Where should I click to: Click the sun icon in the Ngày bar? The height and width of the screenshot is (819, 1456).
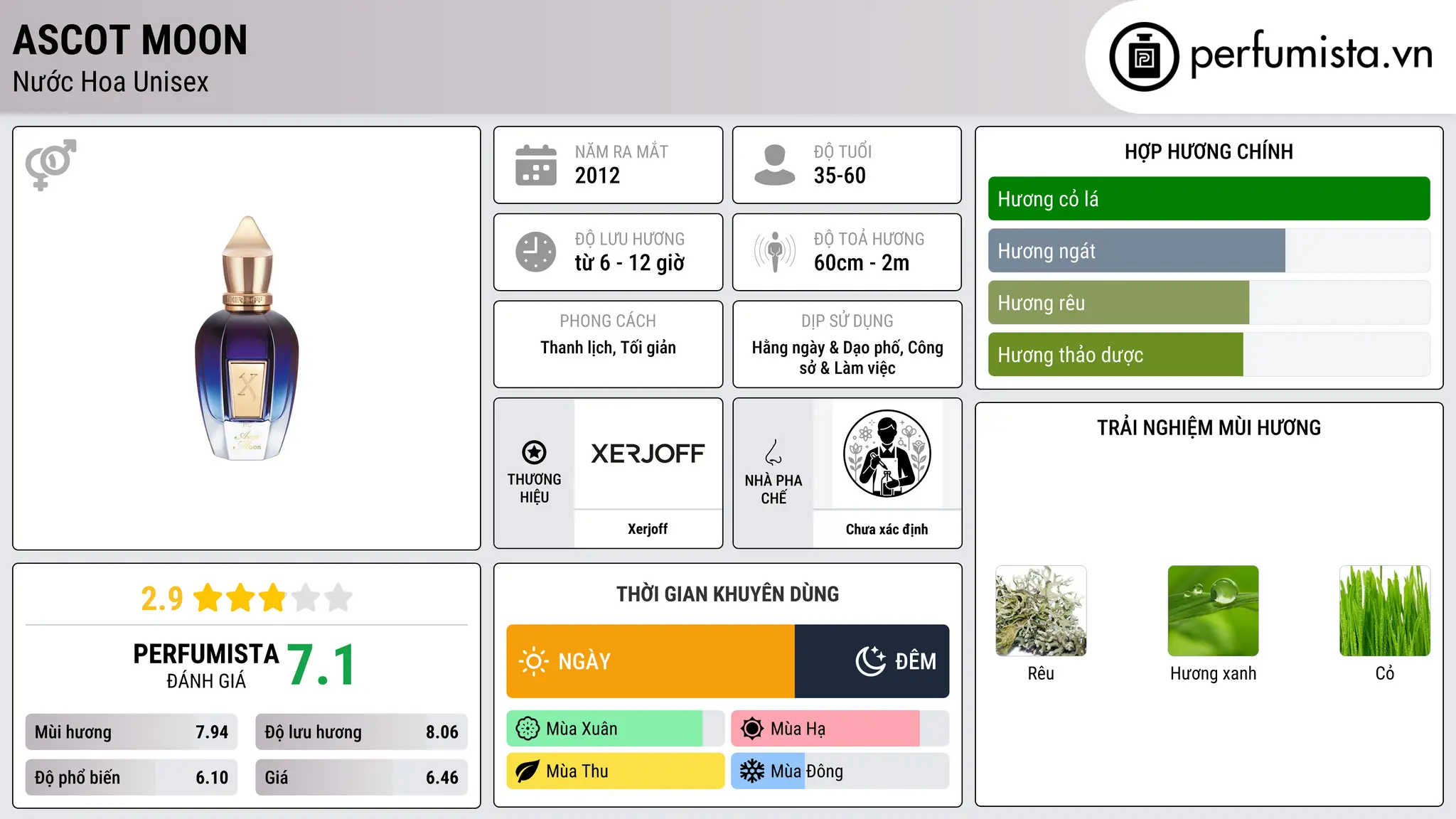click(x=533, y=661)
